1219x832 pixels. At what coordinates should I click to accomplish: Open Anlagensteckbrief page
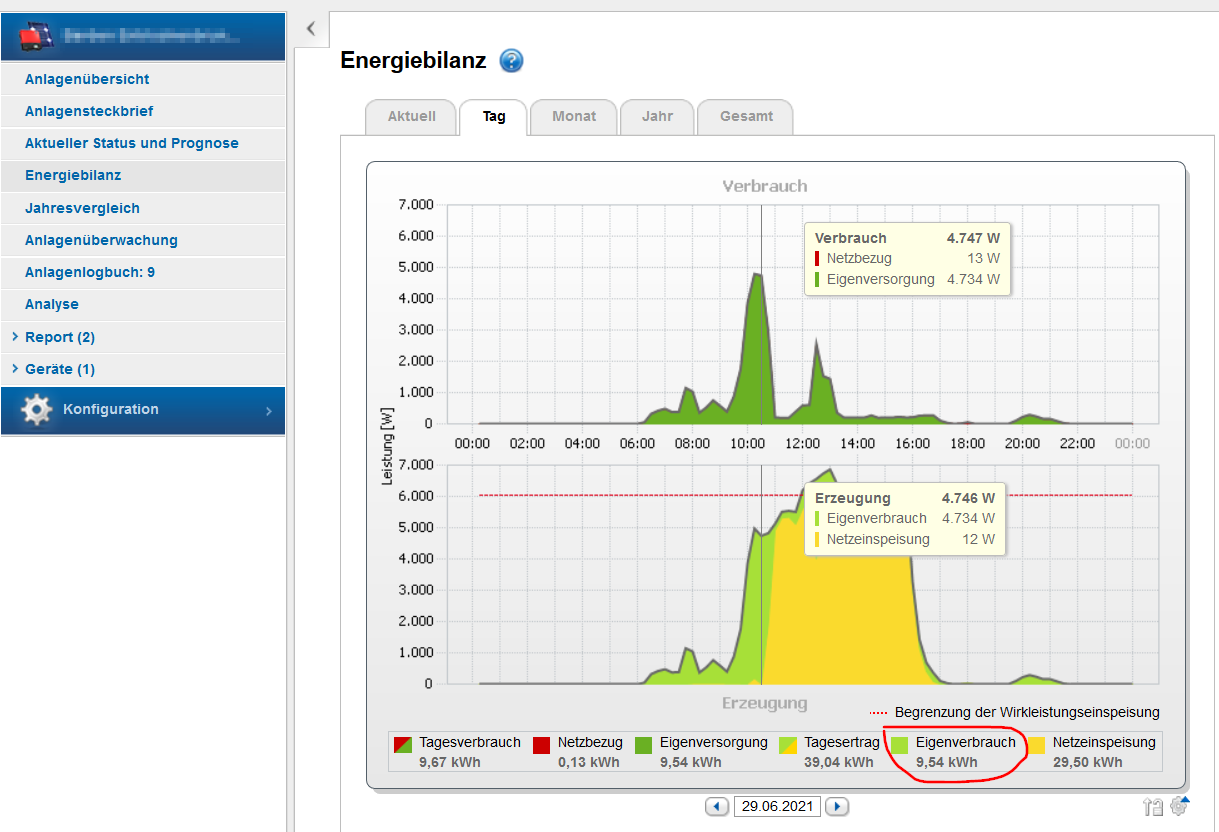tap(143, 111)
